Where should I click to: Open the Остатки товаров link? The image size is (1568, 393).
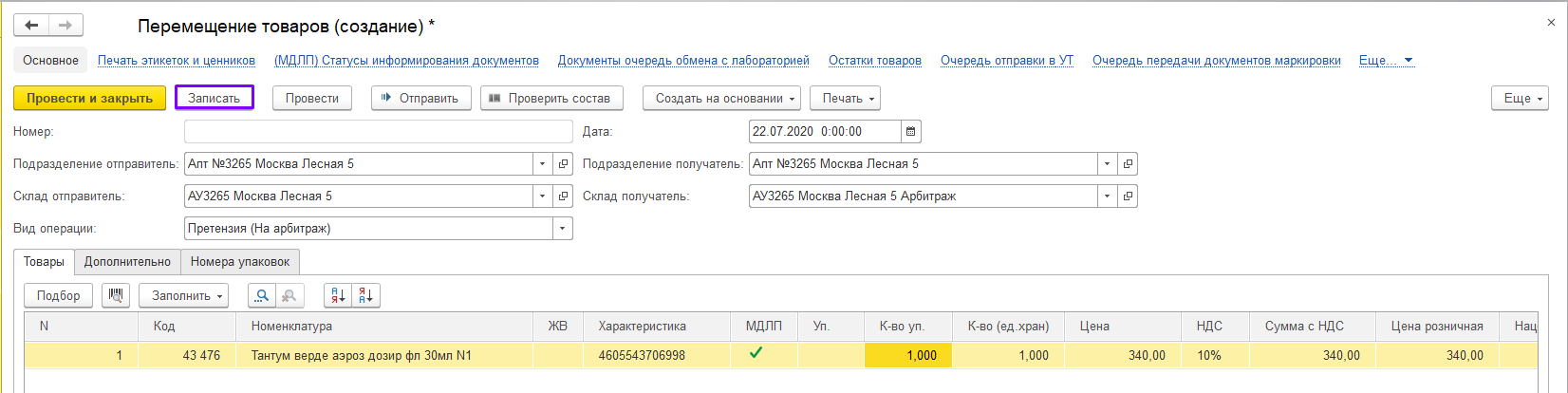pos(874,60)
